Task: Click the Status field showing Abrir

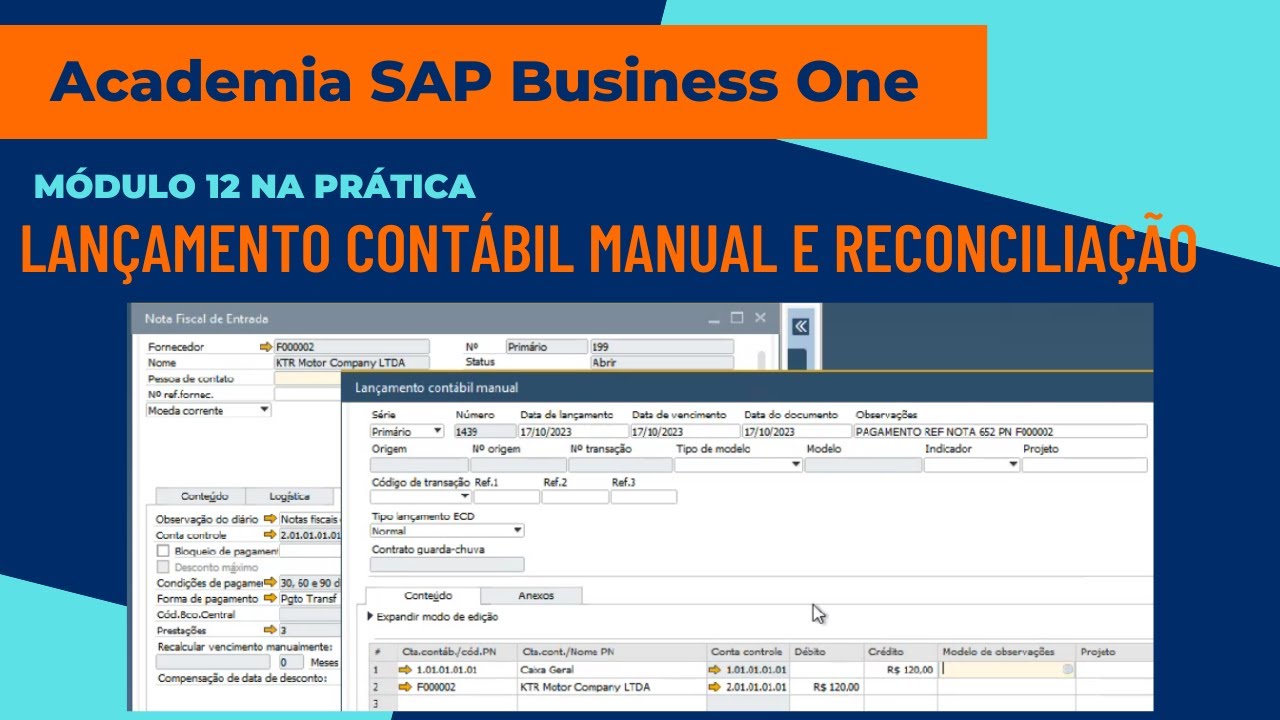Action: pyautogui.click(x=661, y=363)
